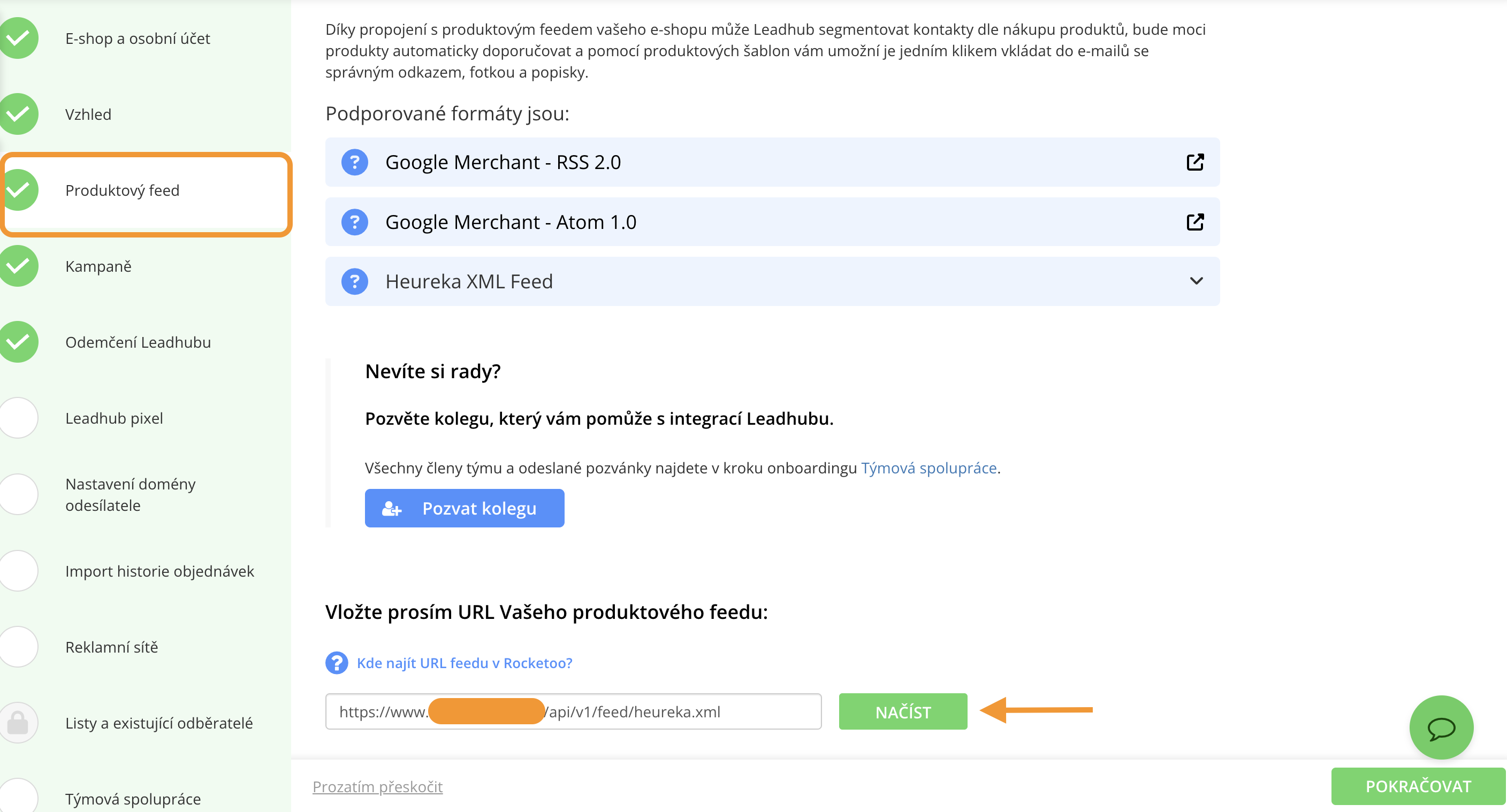
Task: Click the green checkmark beside 'Vzhled'
Action: tap(19, 114)
